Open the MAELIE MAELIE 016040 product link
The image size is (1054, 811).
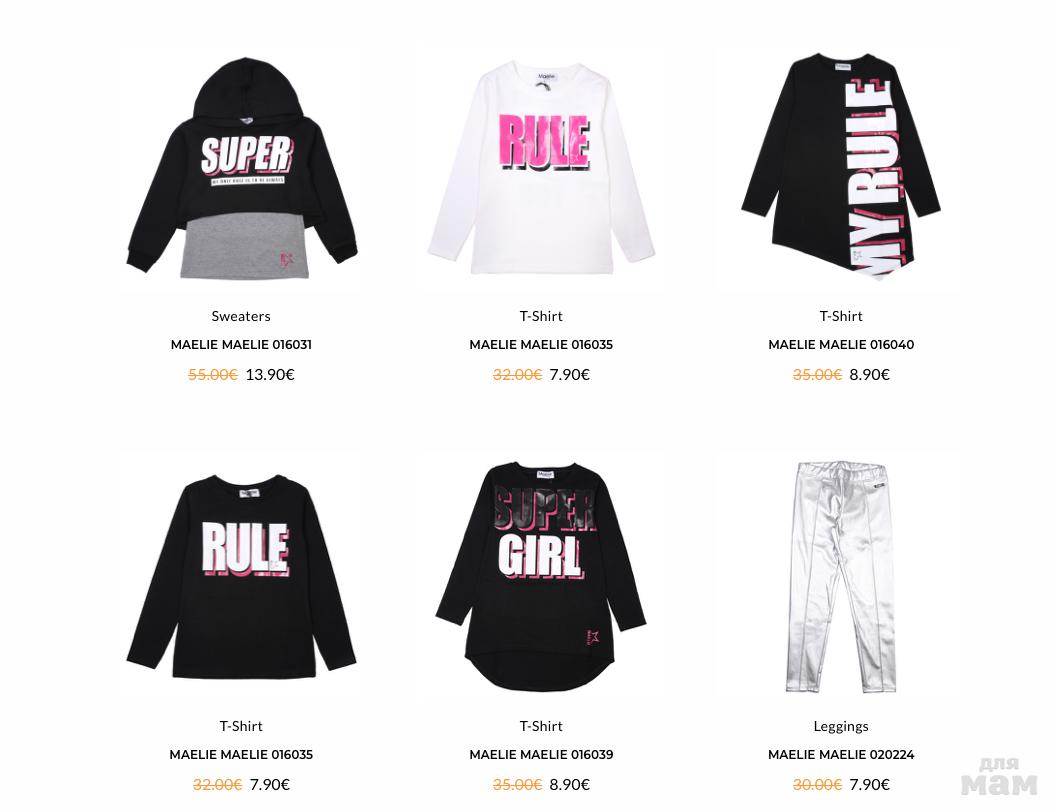841,344
